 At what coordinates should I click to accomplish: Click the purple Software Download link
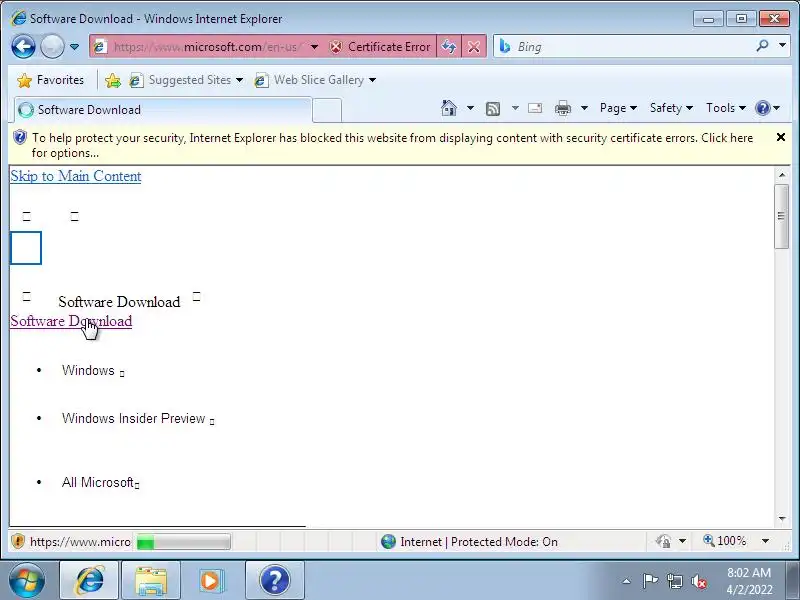coord(71,321)
